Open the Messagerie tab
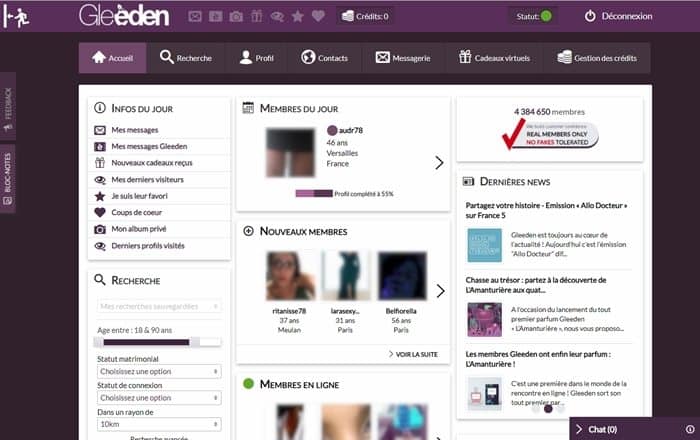The height and width of the screenshot is (440, 700). pyautogui.click(x=403, y=58)
